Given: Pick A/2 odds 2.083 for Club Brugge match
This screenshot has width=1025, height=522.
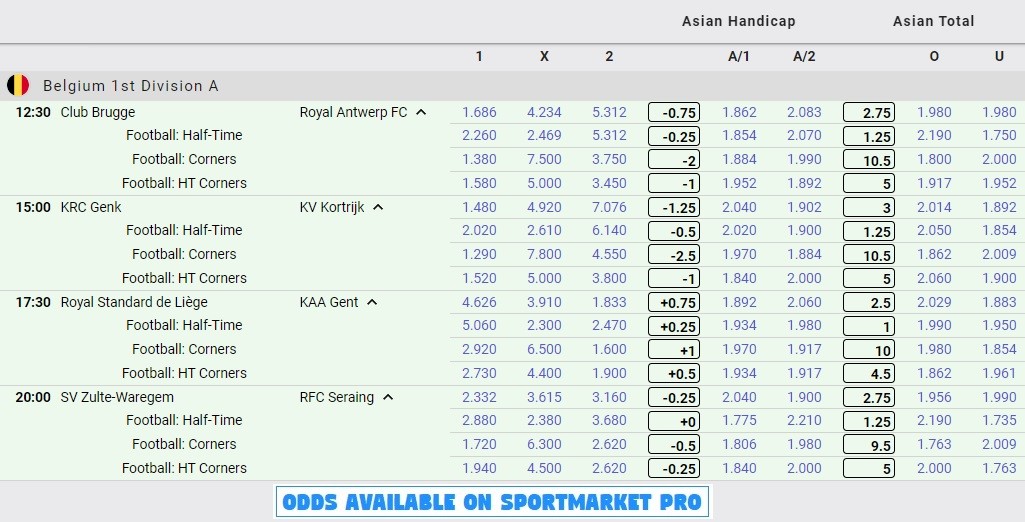Looking at the screenshot, I should [804, 112].
